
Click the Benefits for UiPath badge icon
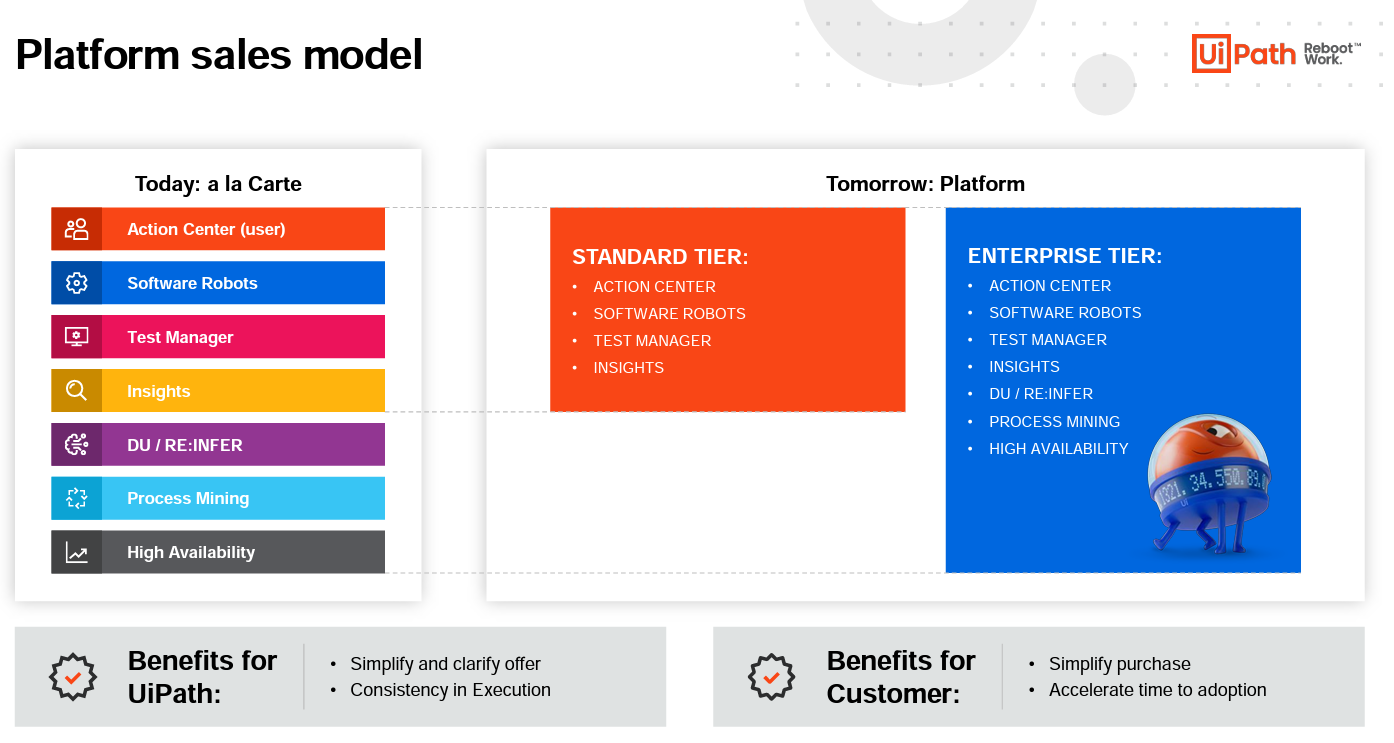pyautogui.click(x=73, y=677)
